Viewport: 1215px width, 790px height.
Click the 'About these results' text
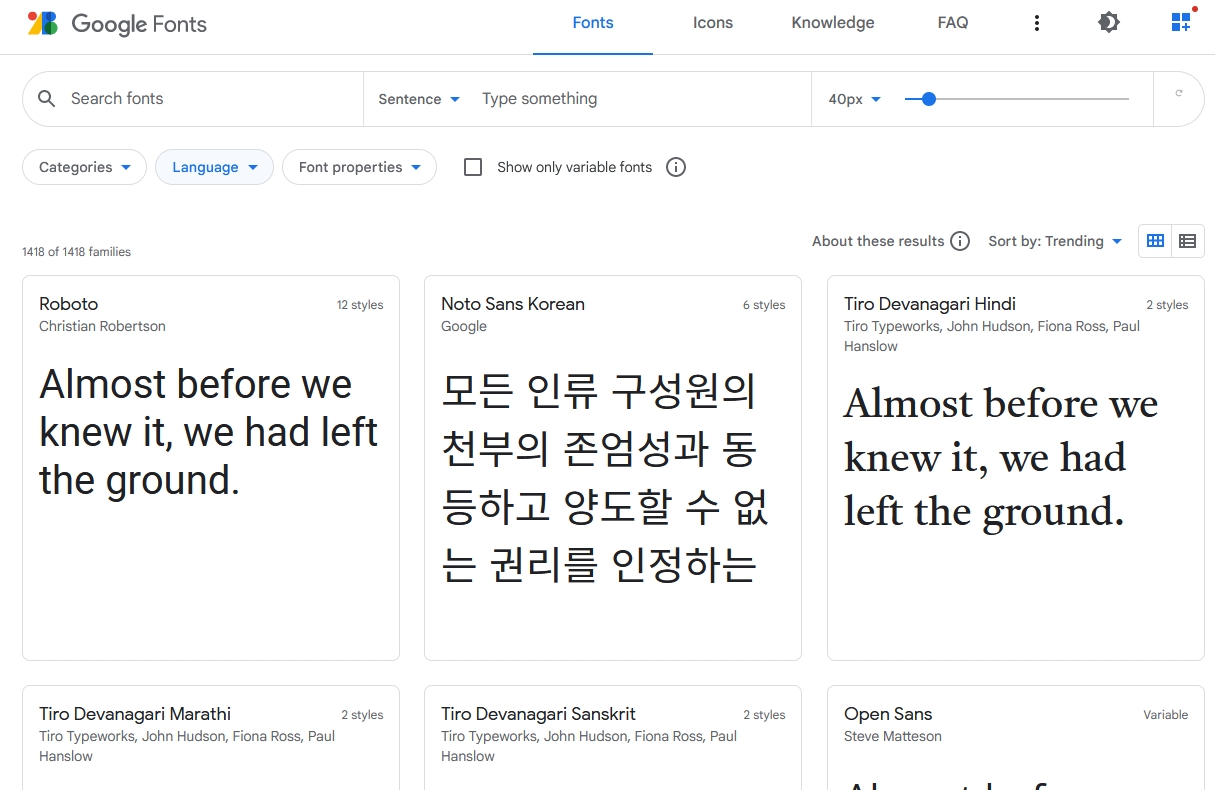point(878,241)
